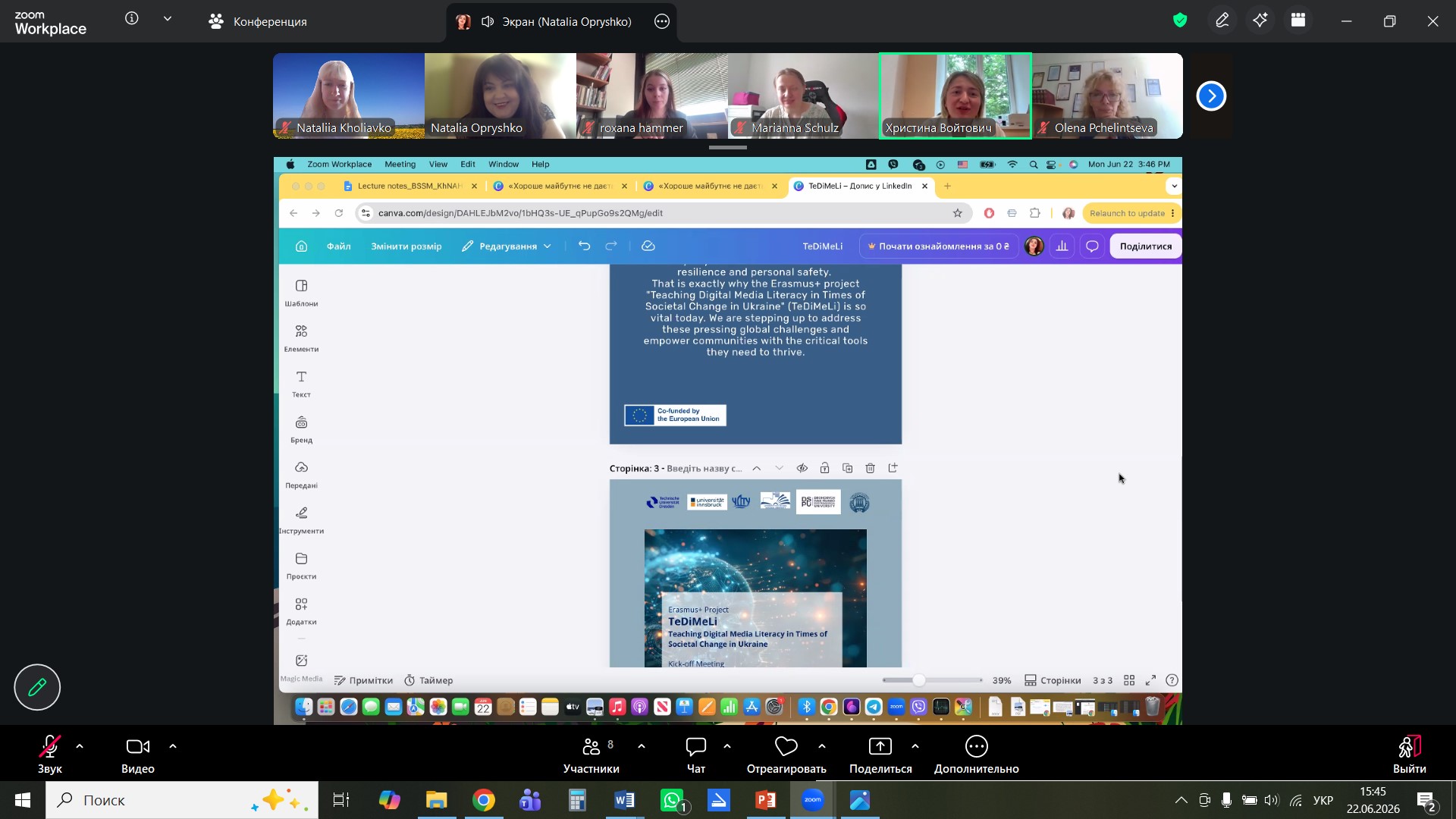Click Canva Шаблони templates sidebar icon
Screen dimensions: 1456x819
tap(301, 293)
